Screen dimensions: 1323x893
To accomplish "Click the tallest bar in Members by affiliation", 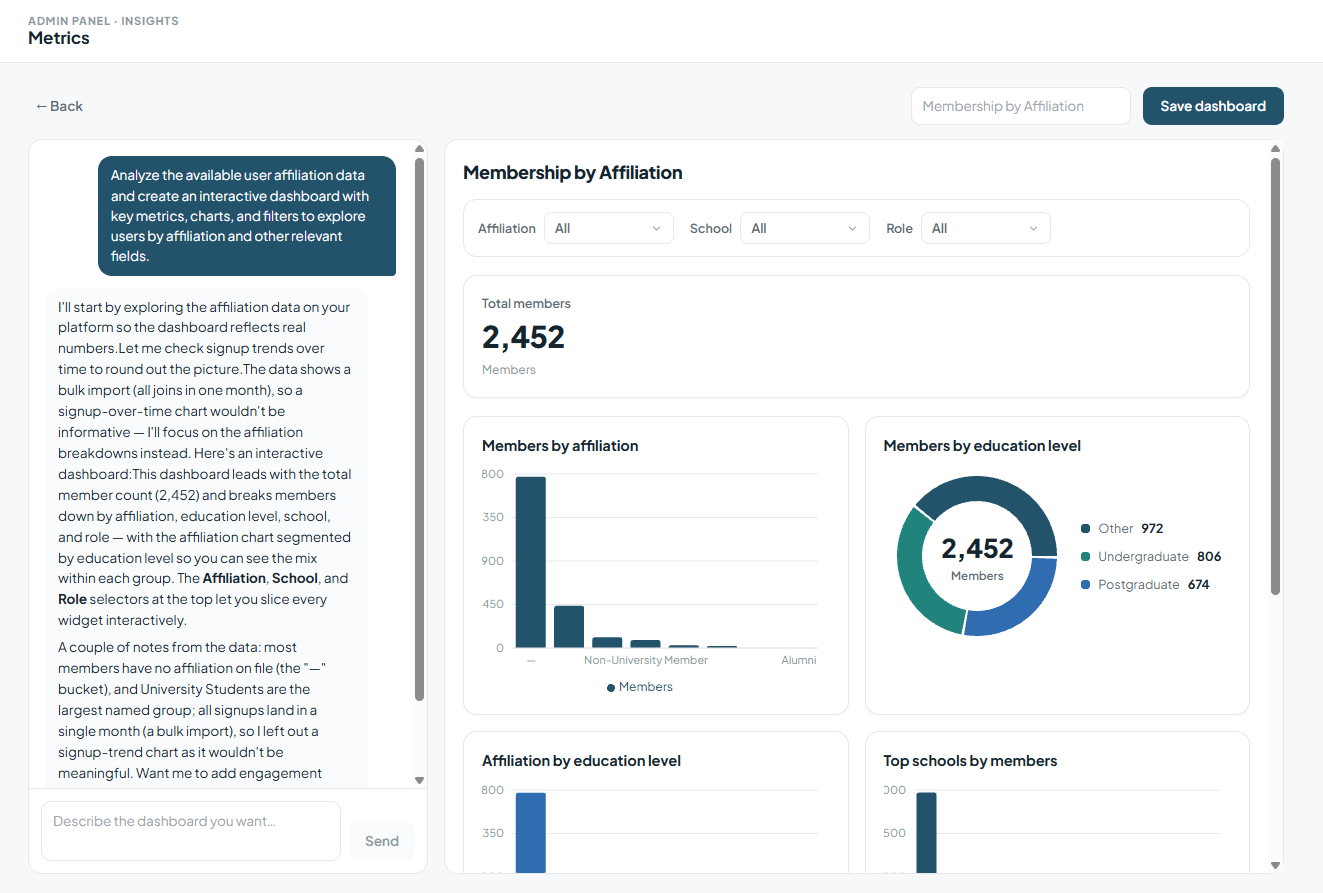I will tap(531, 562).
